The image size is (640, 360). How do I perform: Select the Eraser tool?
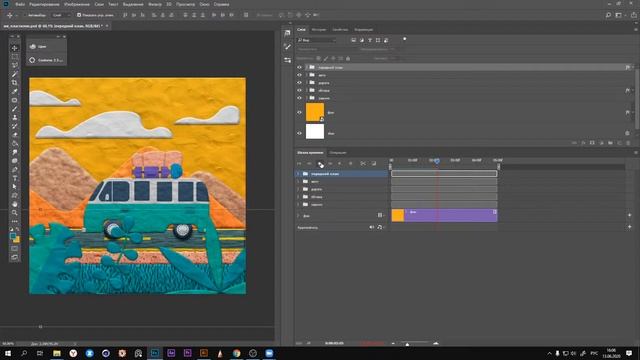click(x=15, y=135)
